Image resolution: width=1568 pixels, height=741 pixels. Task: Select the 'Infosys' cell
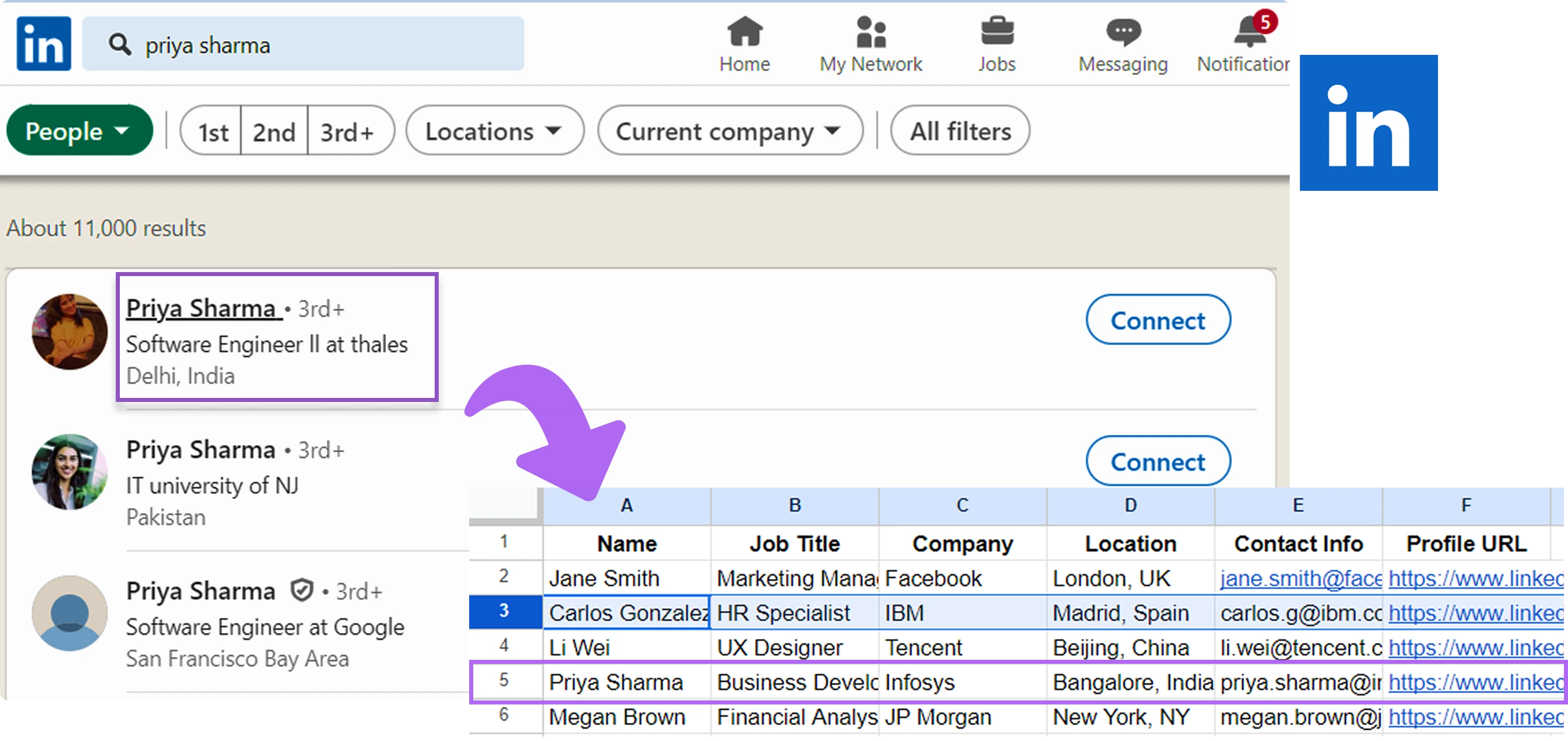[962, 682]
